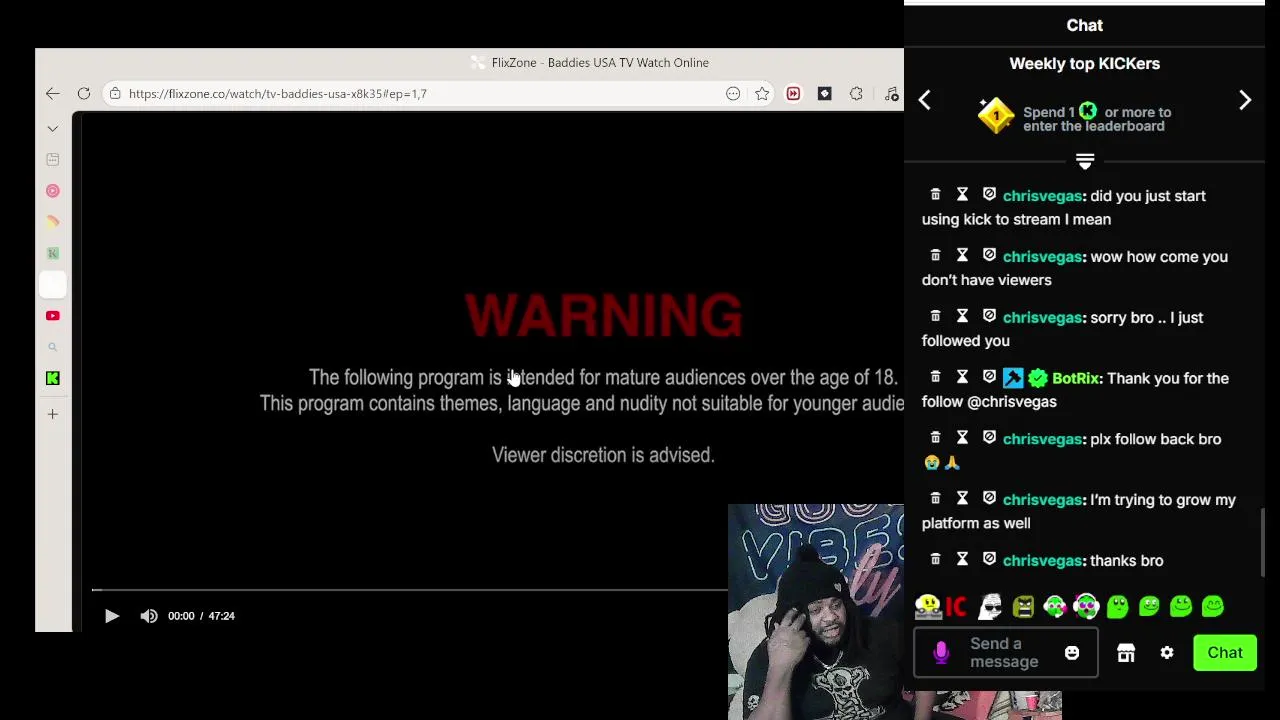Timeout user on 'plx follow back' message
Screen dimensions: 1280x720
click(x=962, y=438)
